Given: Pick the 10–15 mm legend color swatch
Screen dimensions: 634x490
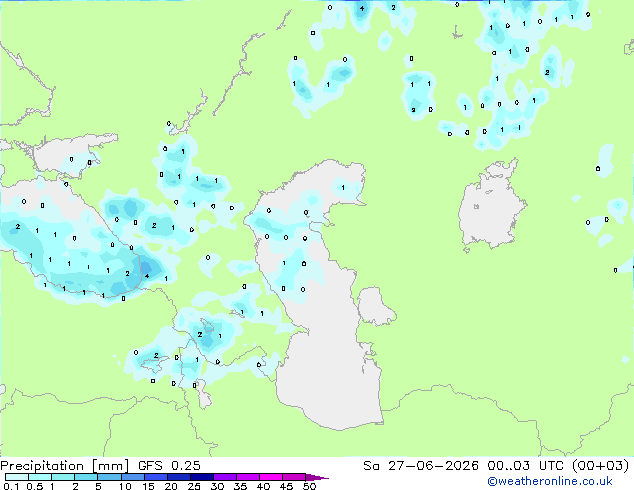Looking at the screenshot, I should pyautogui.click(x=133, y=477).
